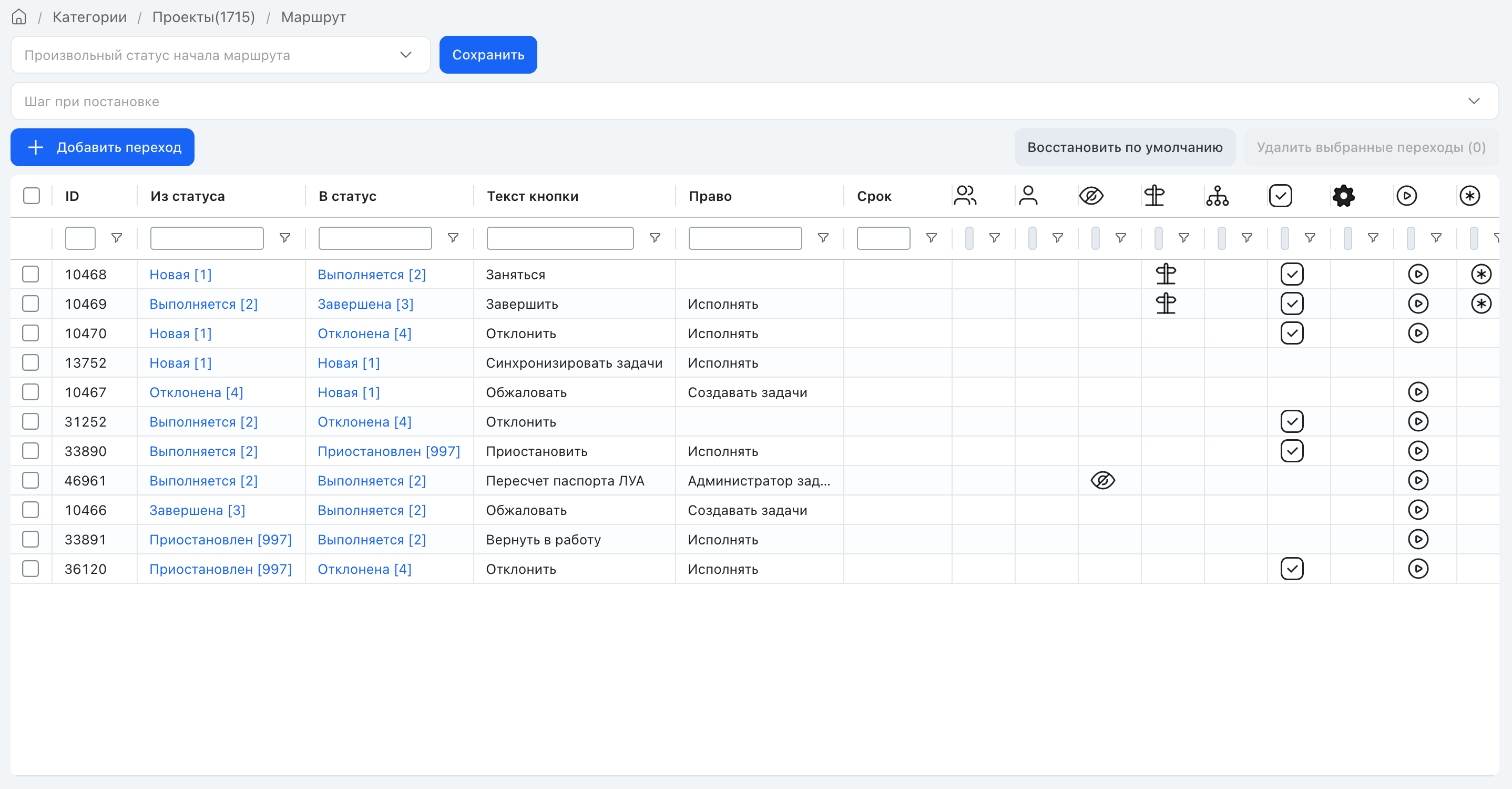
Task: Go to home via house icon
Action: pyautogui.click(x=19, y=17)
